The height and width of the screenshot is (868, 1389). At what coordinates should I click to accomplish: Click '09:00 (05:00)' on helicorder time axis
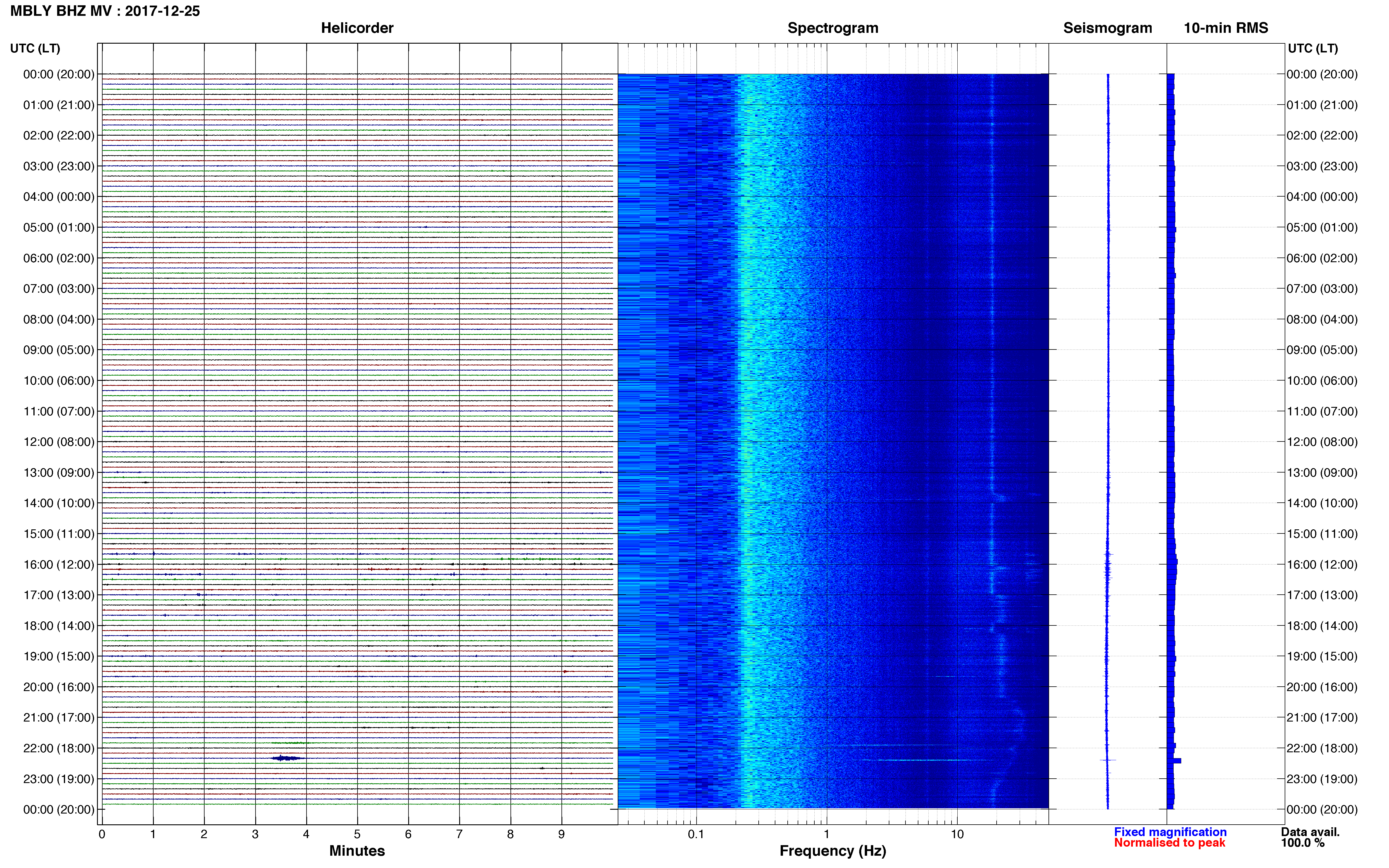tap(59, 350)
